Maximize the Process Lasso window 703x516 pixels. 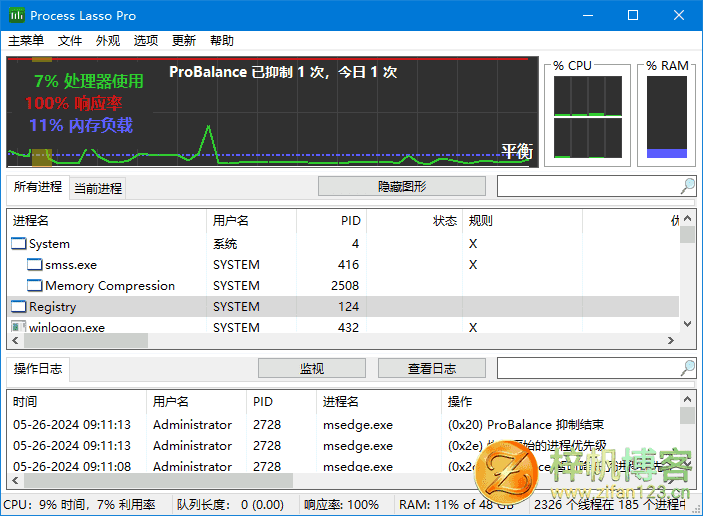[633, 16]
